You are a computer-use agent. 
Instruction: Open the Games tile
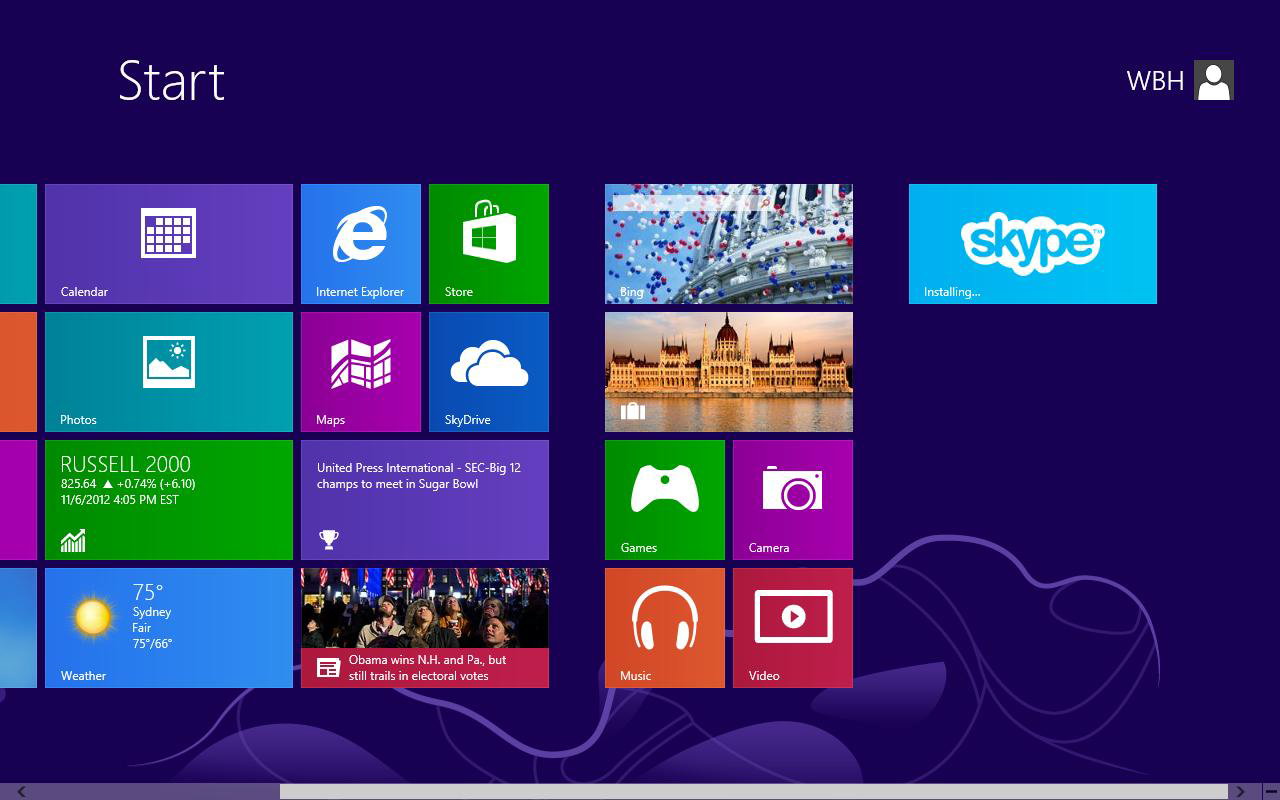pos(665,500)
